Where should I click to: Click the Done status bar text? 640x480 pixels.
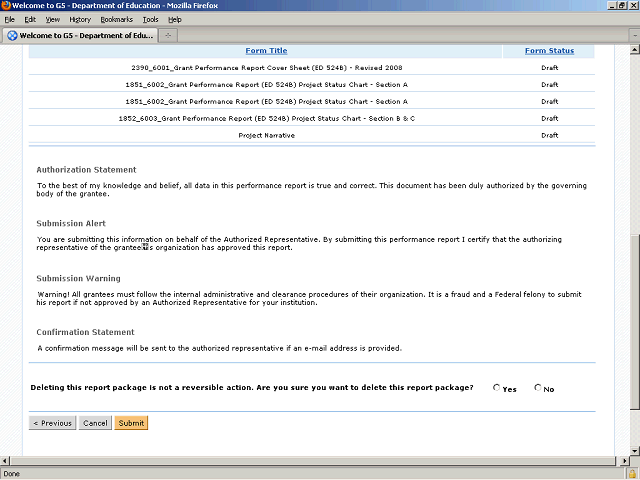(x=11, y=474)
